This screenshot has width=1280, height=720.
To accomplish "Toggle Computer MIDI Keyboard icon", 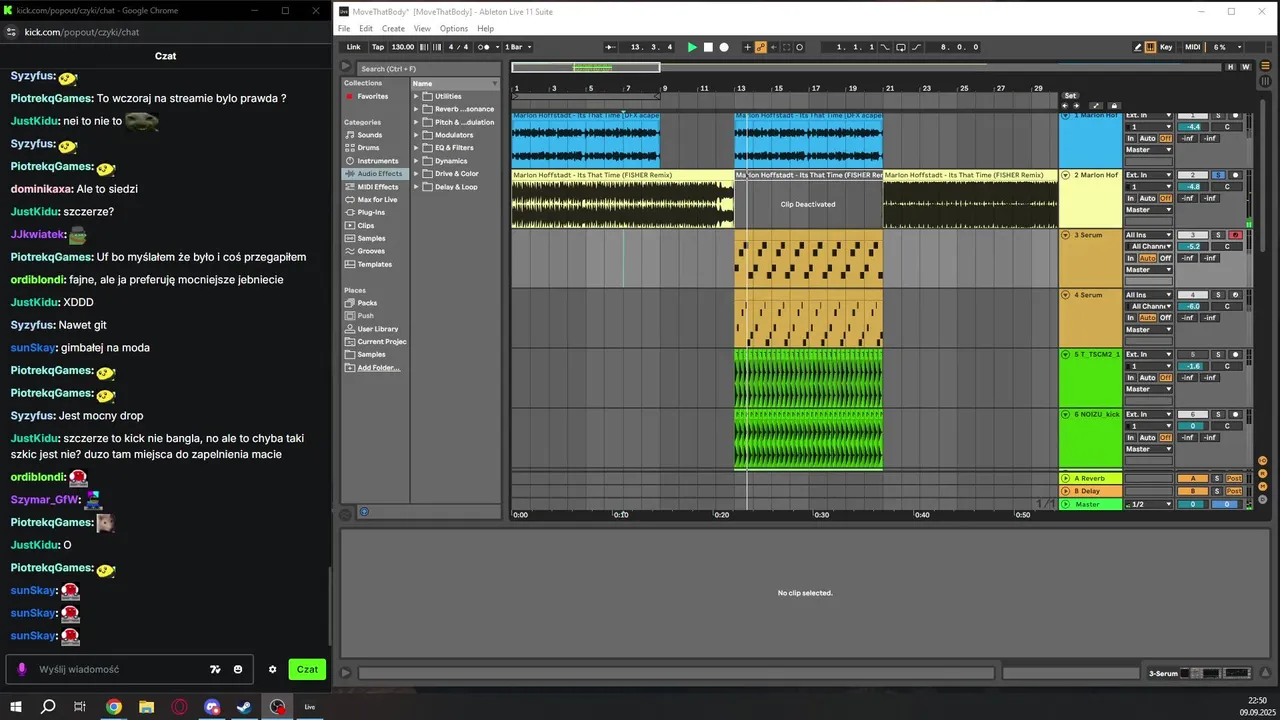I will pos(1151,47).
